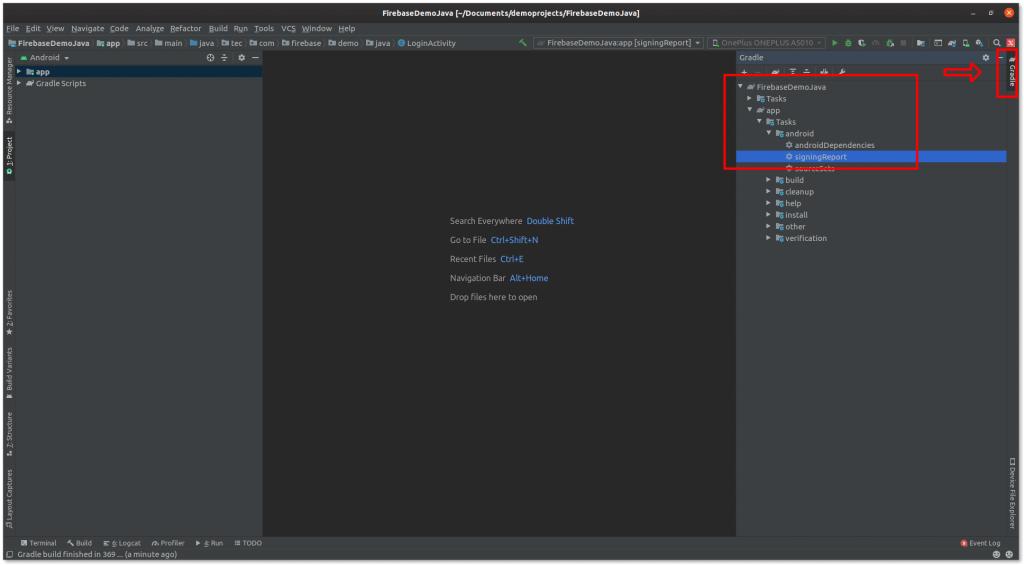
Task: Click Attach Debugger to Android Process icon
Action: (x=889, y=43)
